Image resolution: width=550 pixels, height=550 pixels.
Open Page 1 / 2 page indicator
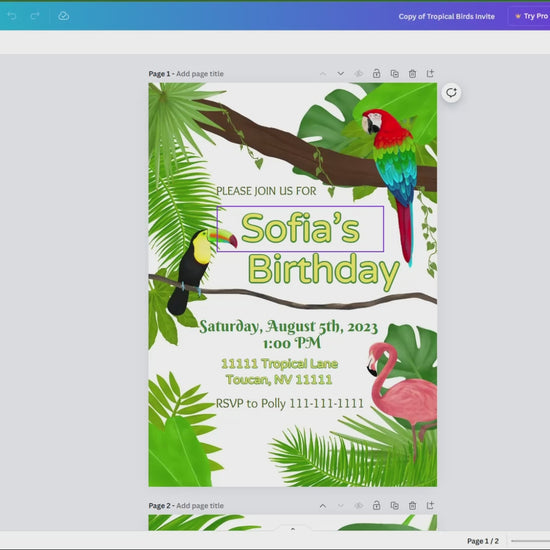(x=483, y=541)
